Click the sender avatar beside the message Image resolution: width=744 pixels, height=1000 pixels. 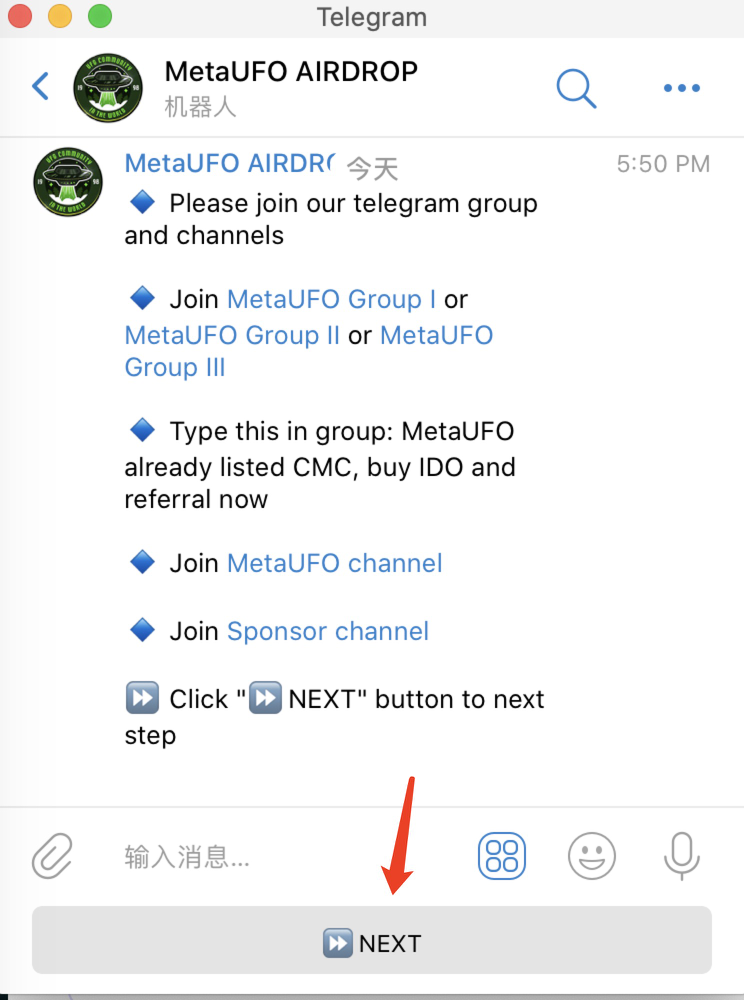68,182
